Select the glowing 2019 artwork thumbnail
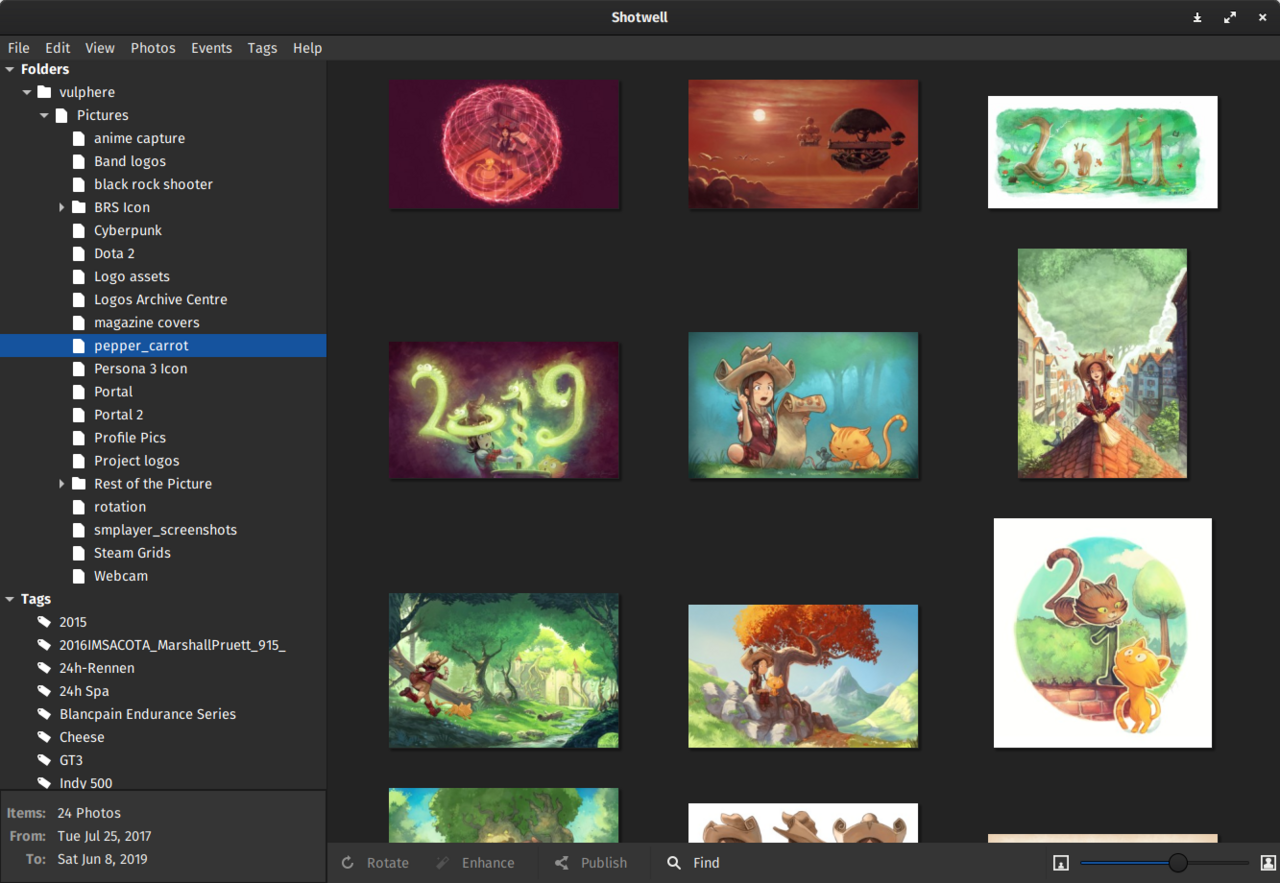The height and width of the screenshot is (883, 1280). (x=504, y=410)
